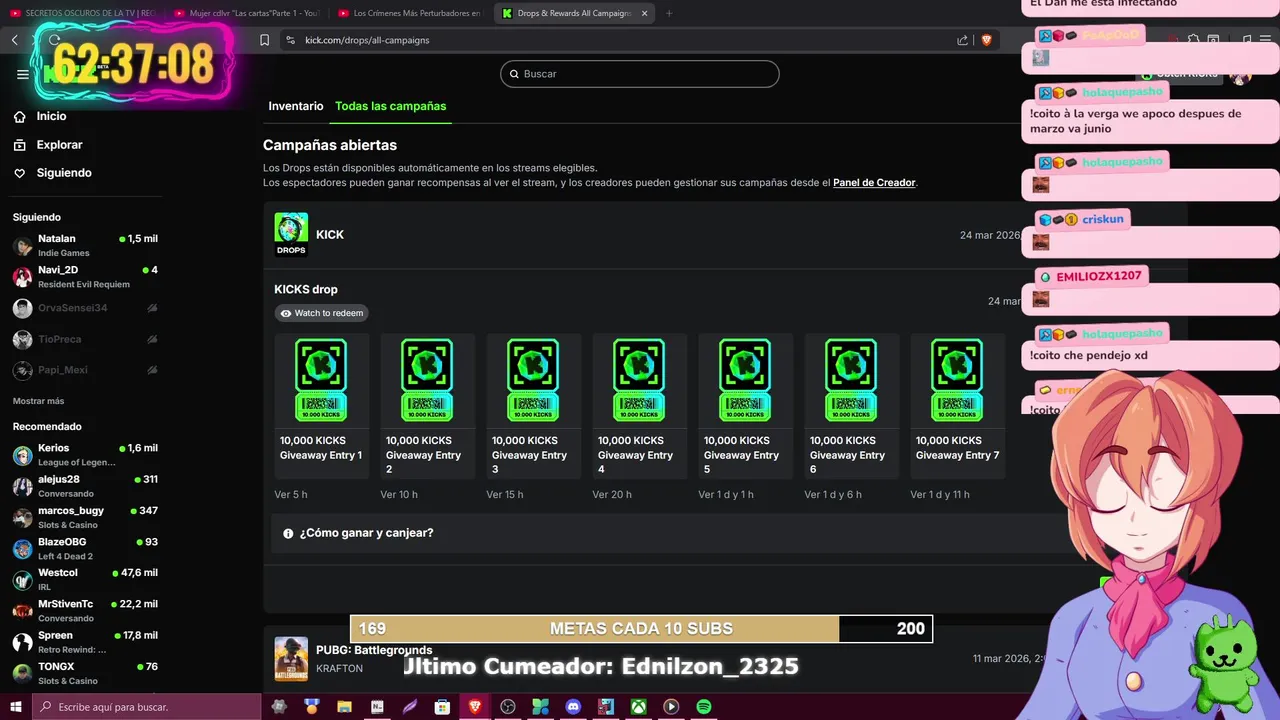The height and width of the screenshot is (720, 1280).
Task: Click the Siguiendo heart icon
Action: (x=19, y=173)
